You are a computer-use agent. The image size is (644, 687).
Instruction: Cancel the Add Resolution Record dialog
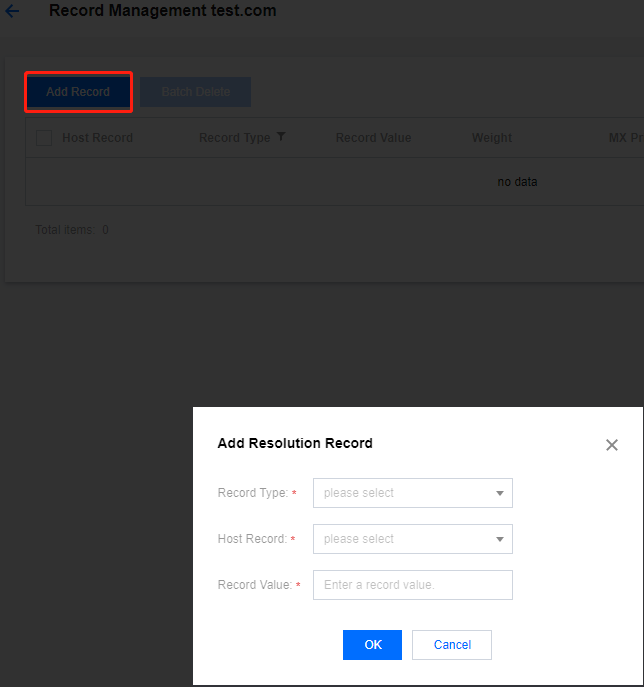pyautogui.click(x=452, y=645)
